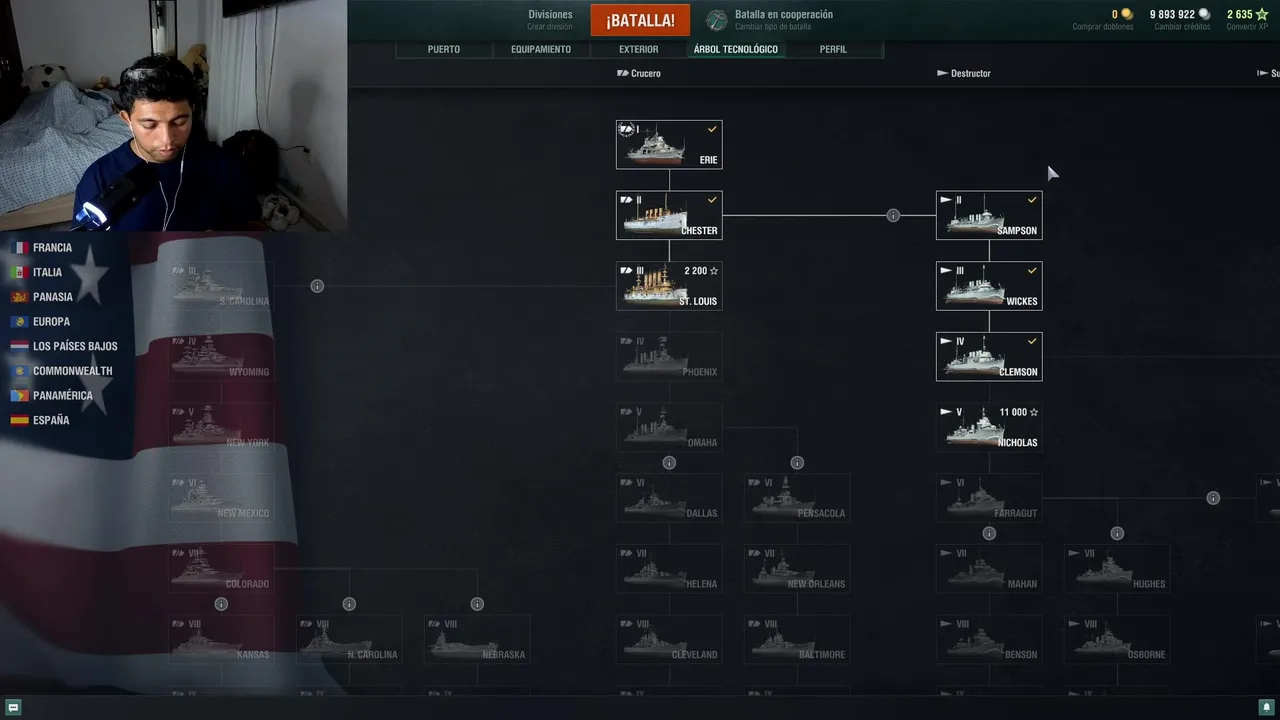This screenshot has width=1280, height=720.
Task: Click the cooperative battle type icon
Action: click(x=717, y=20)
